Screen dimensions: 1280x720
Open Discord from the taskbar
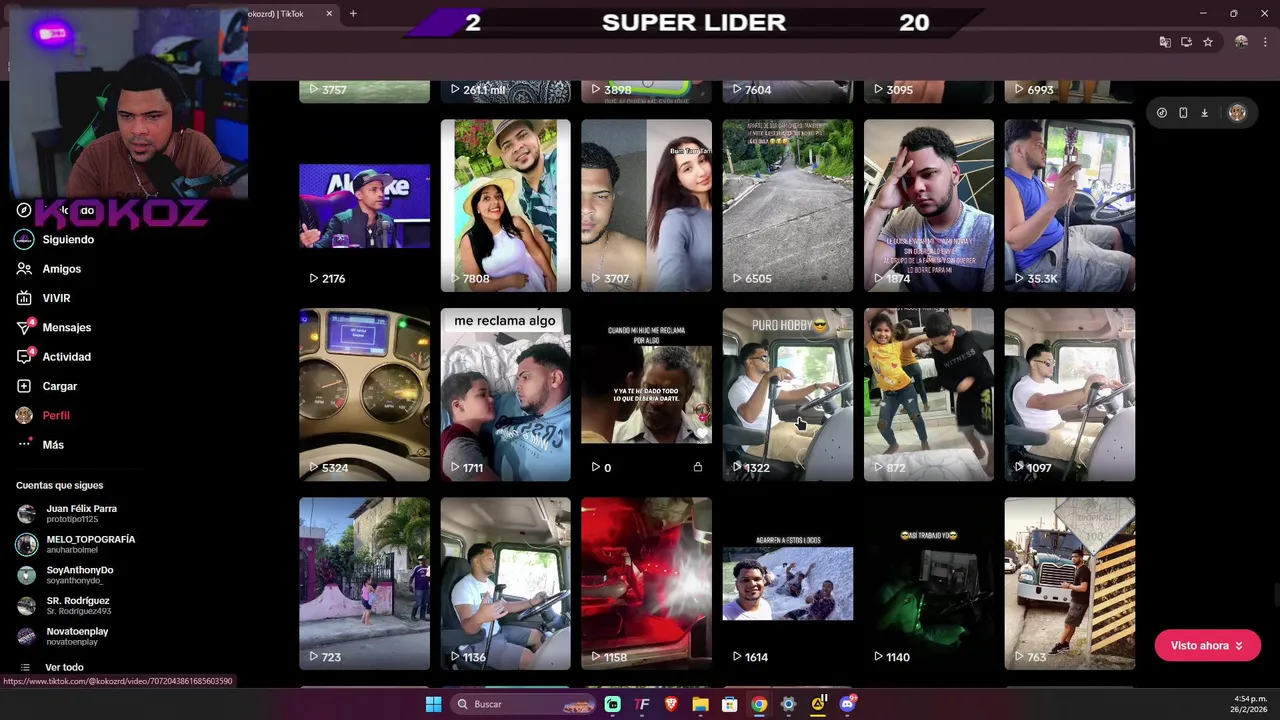point(847,704)
